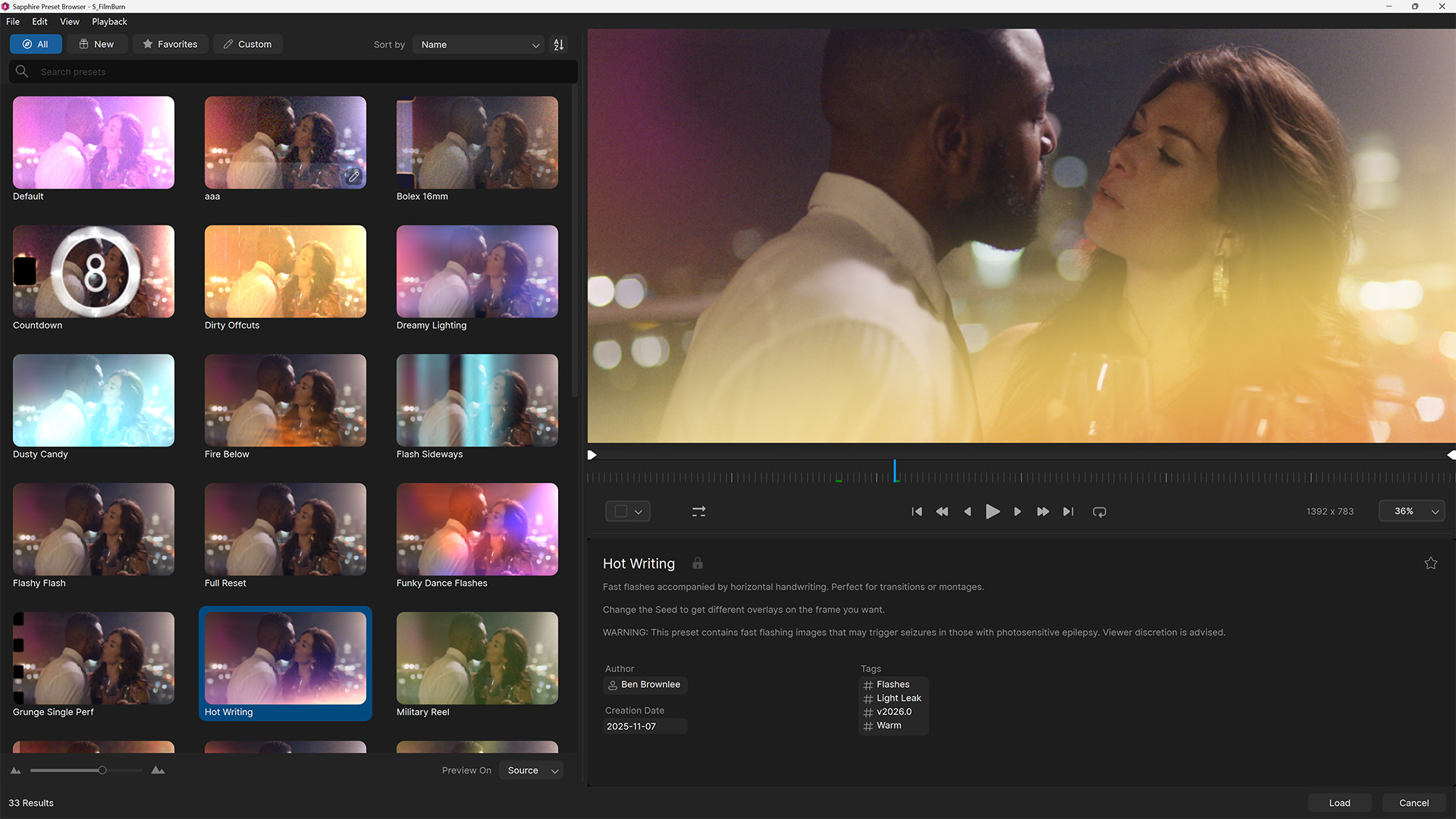The height and width of the screenshot is (819, 1456).
Task: Select the Default preset thumbnail
Action: coord(93,143)
